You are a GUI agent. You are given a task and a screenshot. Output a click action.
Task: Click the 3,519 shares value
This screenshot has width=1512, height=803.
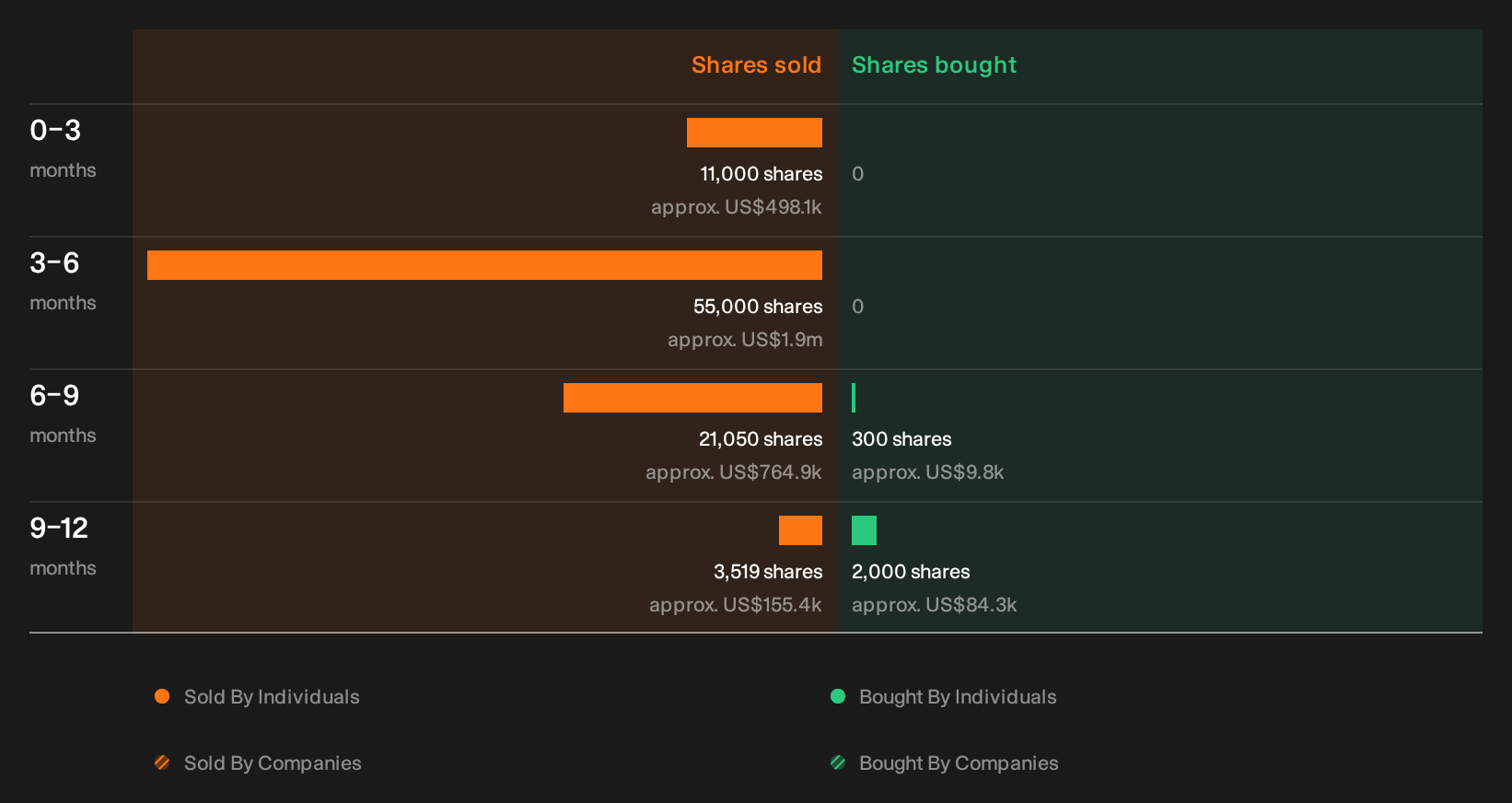[768, 572]
